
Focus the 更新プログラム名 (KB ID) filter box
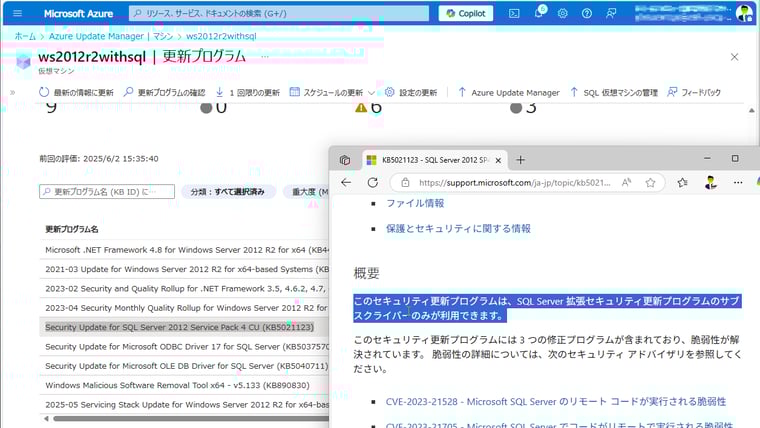coord(107,191)
